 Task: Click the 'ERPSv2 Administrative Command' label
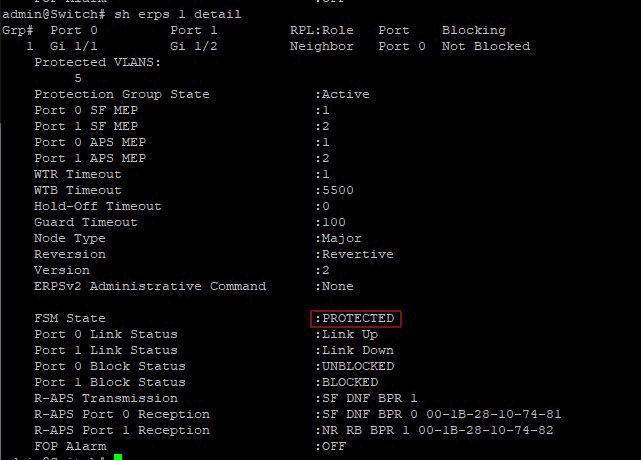tap(150, 286)
